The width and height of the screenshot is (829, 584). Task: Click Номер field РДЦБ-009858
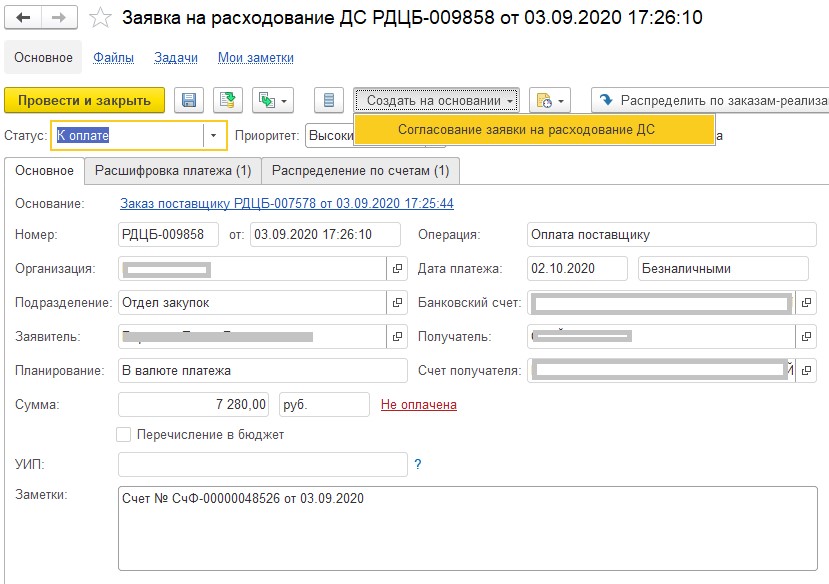(168, 235)
